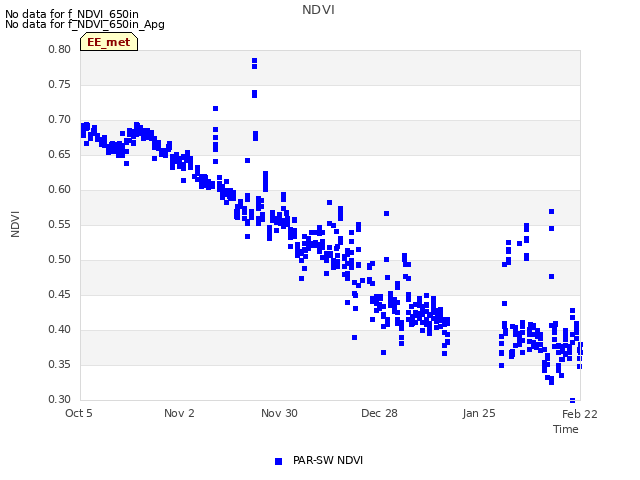Click the lowest data point near 0.30
The height and width of the screenshot is (480, 640).
(572, 400)
